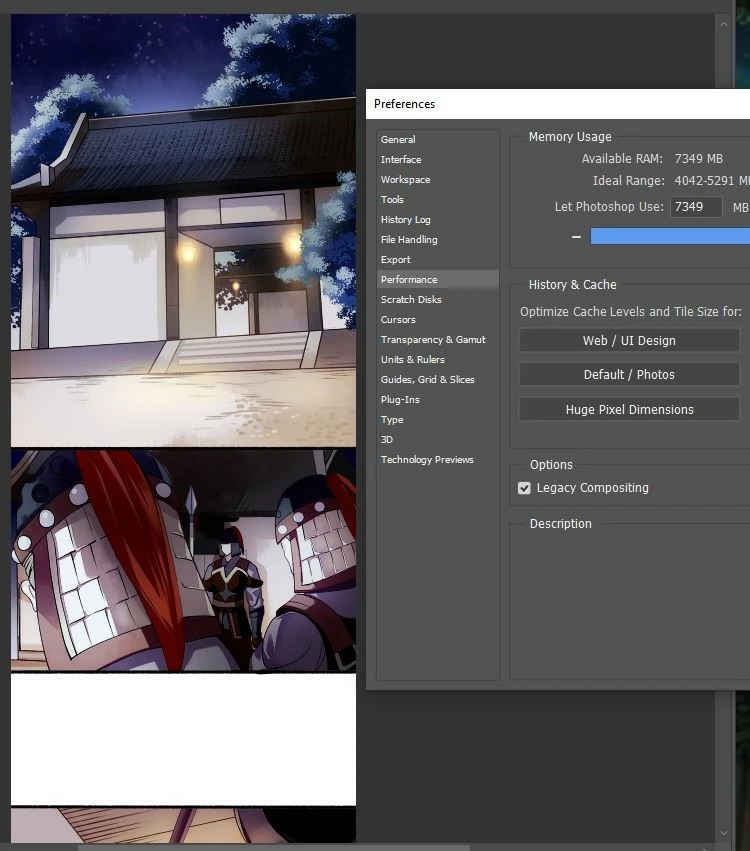Screen dimensions: 750x851
Task: Click the Available RAM value 7349 MB
Action: [698, 159]
